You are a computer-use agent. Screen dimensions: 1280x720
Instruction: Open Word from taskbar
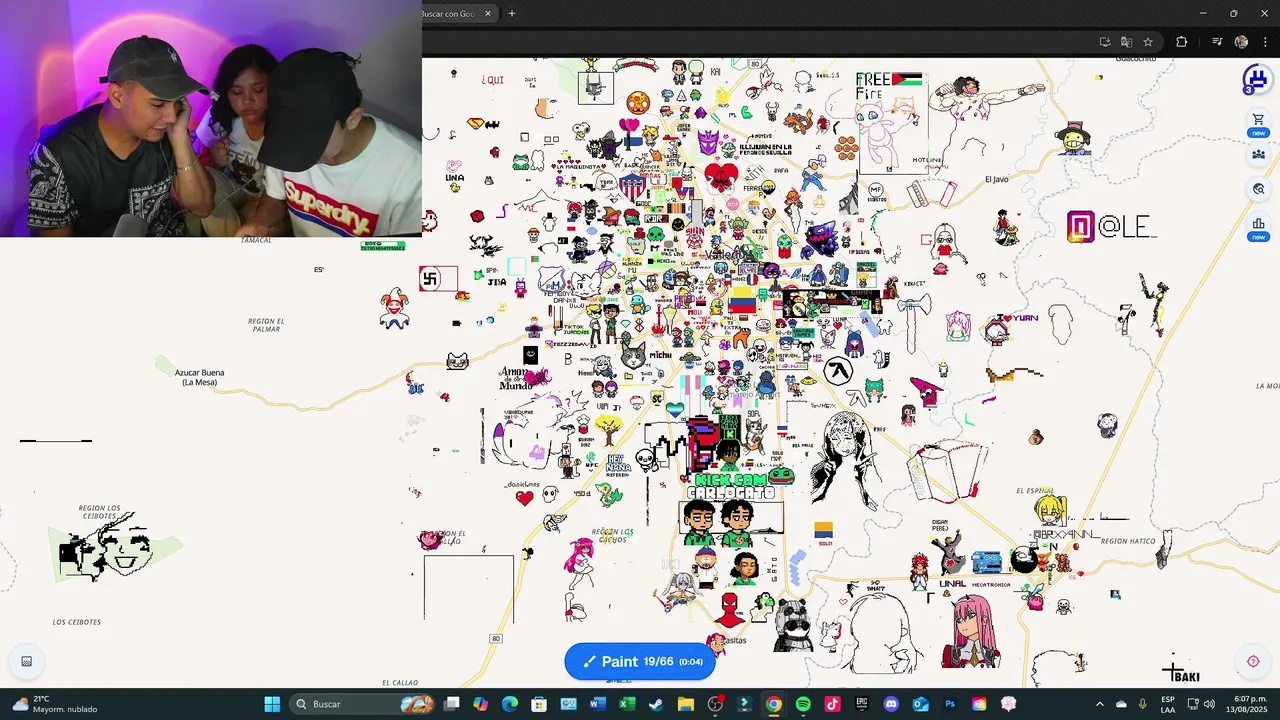[x=598, y=704]
